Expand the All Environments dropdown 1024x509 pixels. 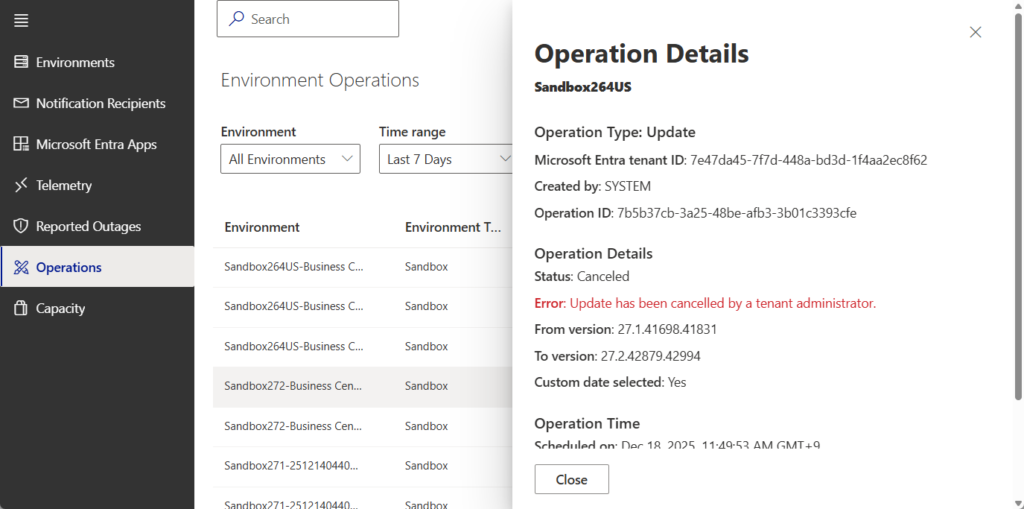click(x=290, y=159)
